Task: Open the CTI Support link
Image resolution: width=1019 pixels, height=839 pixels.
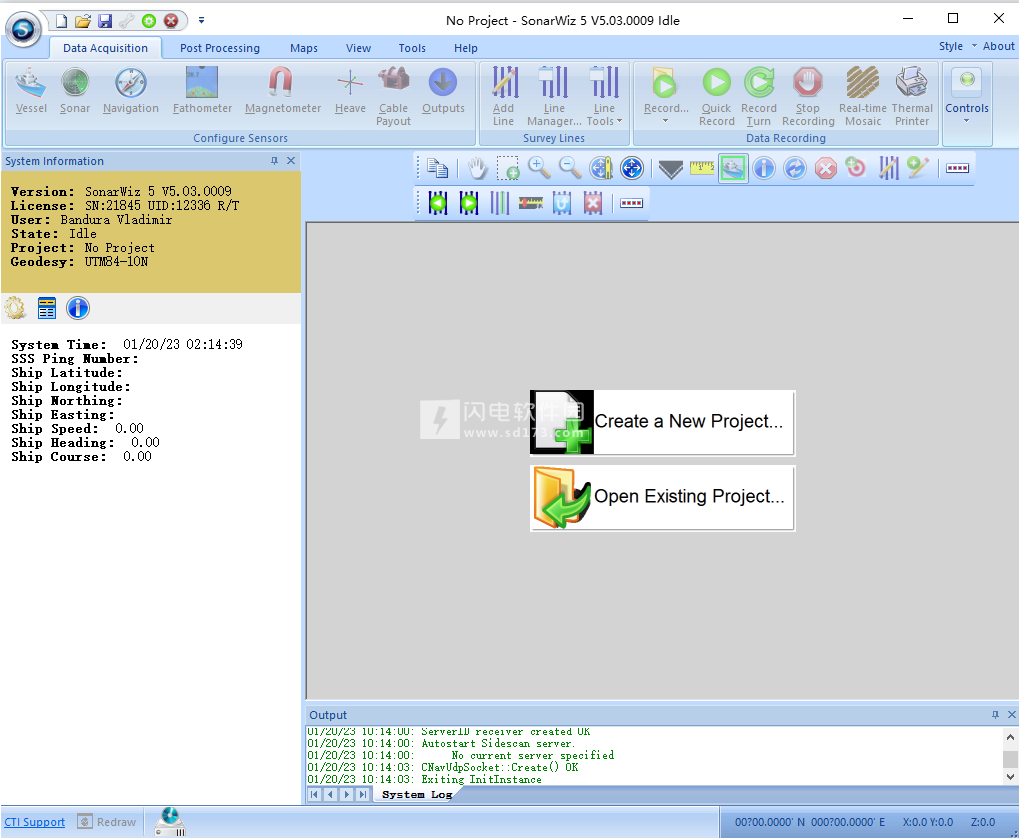Action: pos(34,822)
